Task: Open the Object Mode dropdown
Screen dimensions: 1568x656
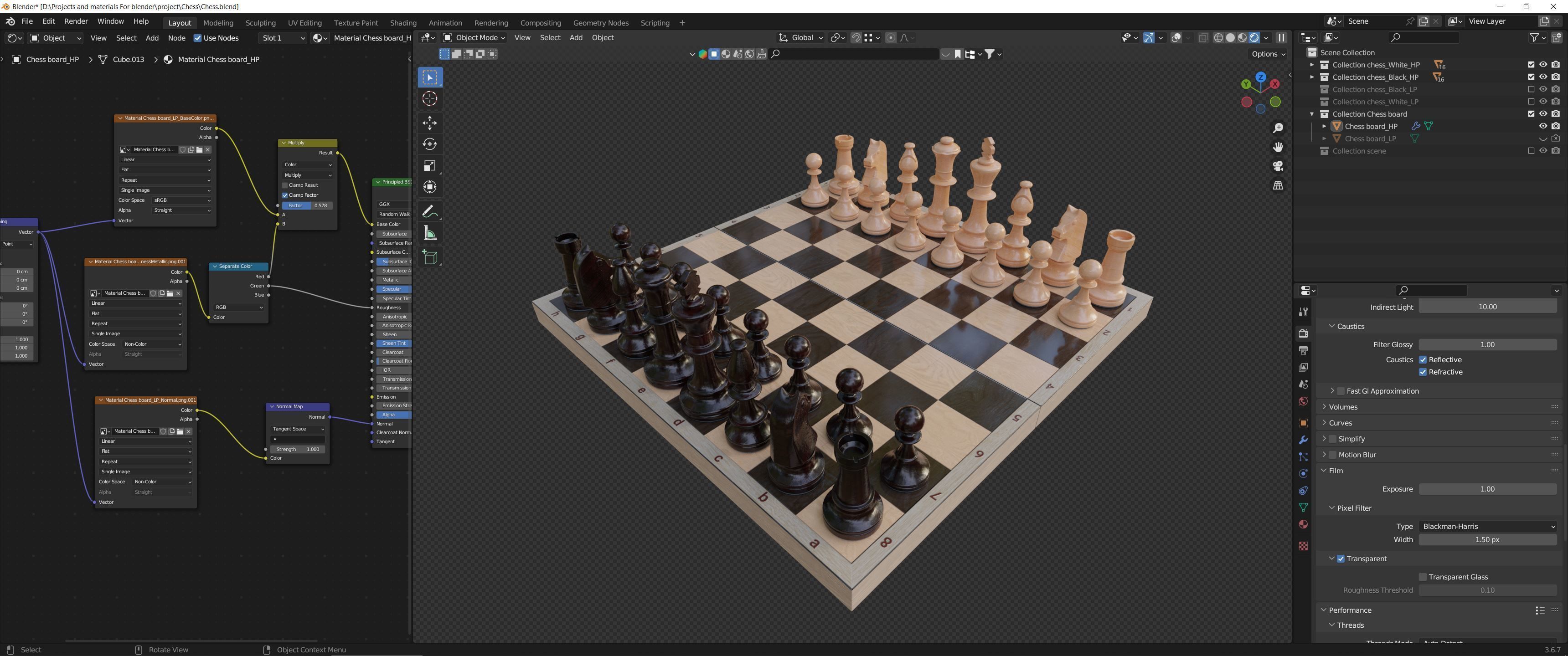Action: point(474,38)
